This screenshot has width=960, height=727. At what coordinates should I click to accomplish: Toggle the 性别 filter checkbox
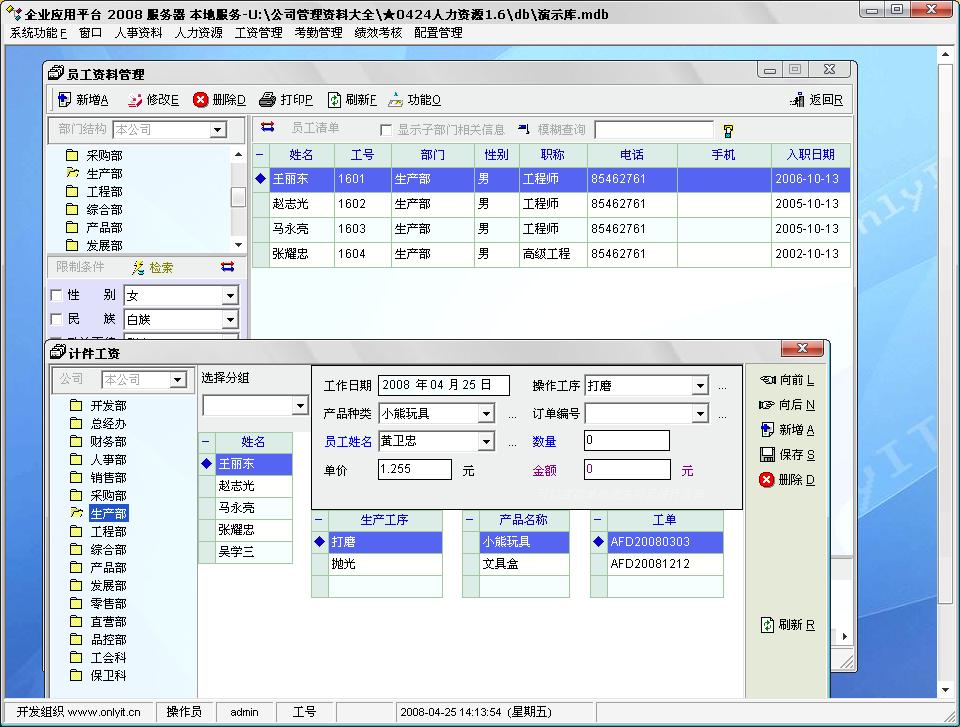(x=56, y=296)
